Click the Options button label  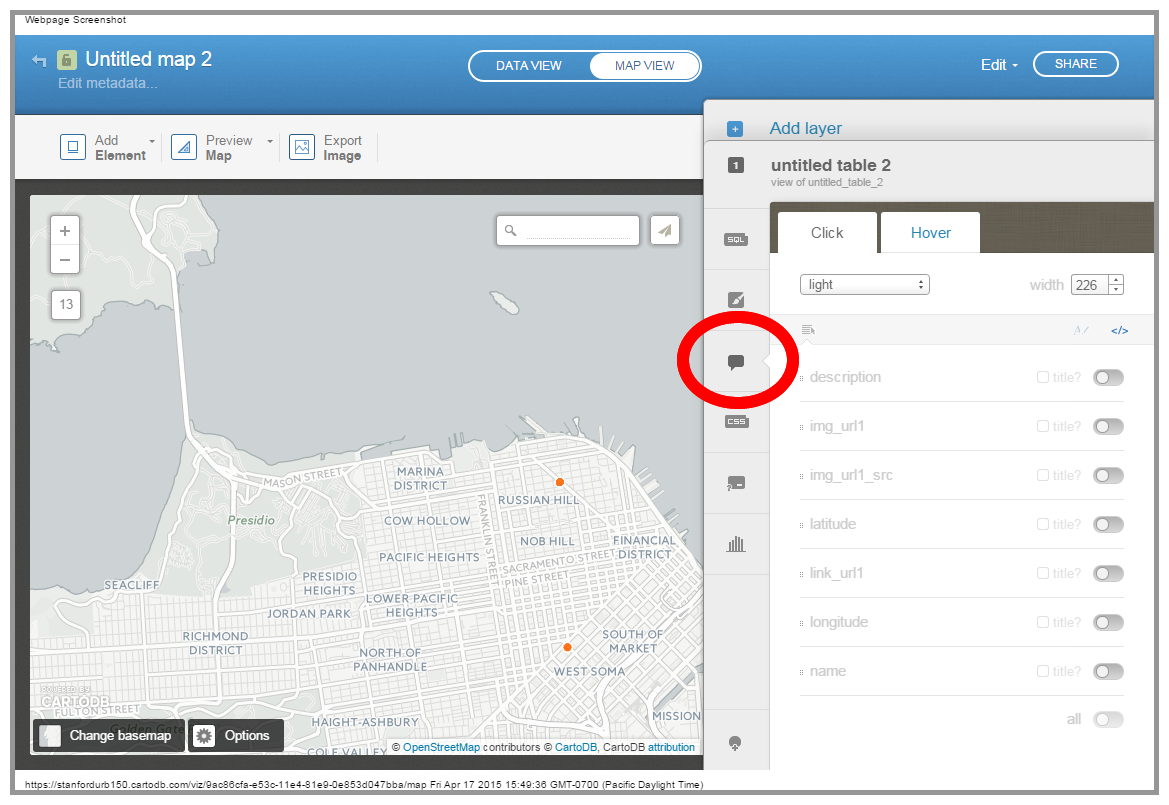[247, 736]
